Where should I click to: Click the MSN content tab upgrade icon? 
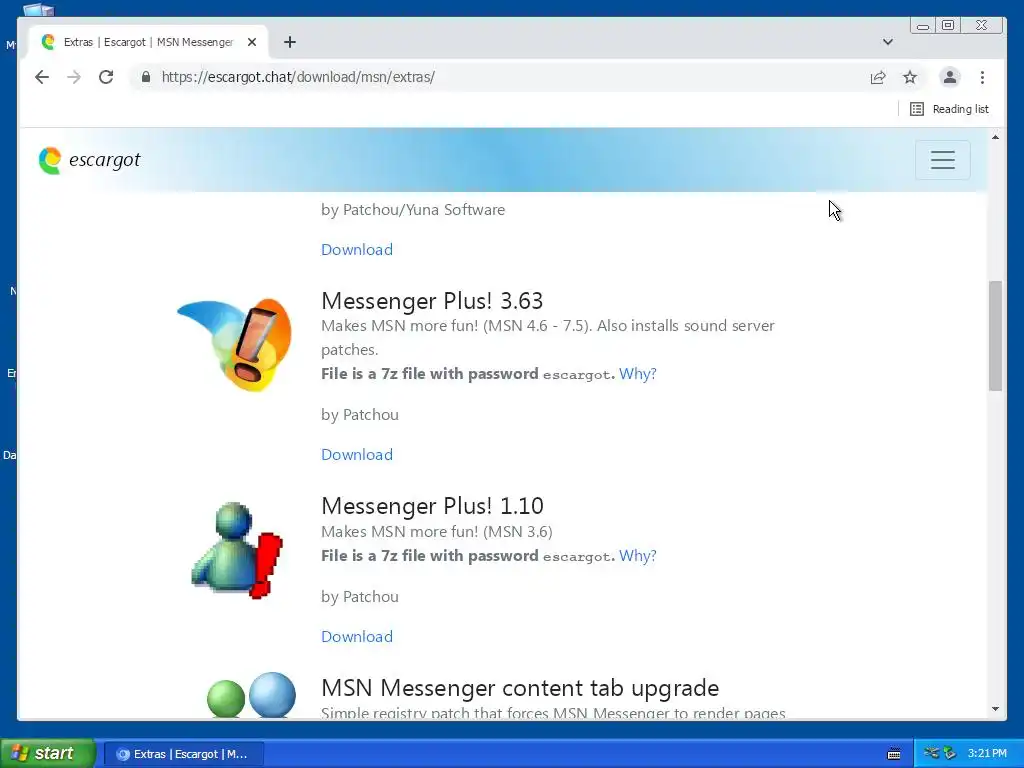[251, 695]
